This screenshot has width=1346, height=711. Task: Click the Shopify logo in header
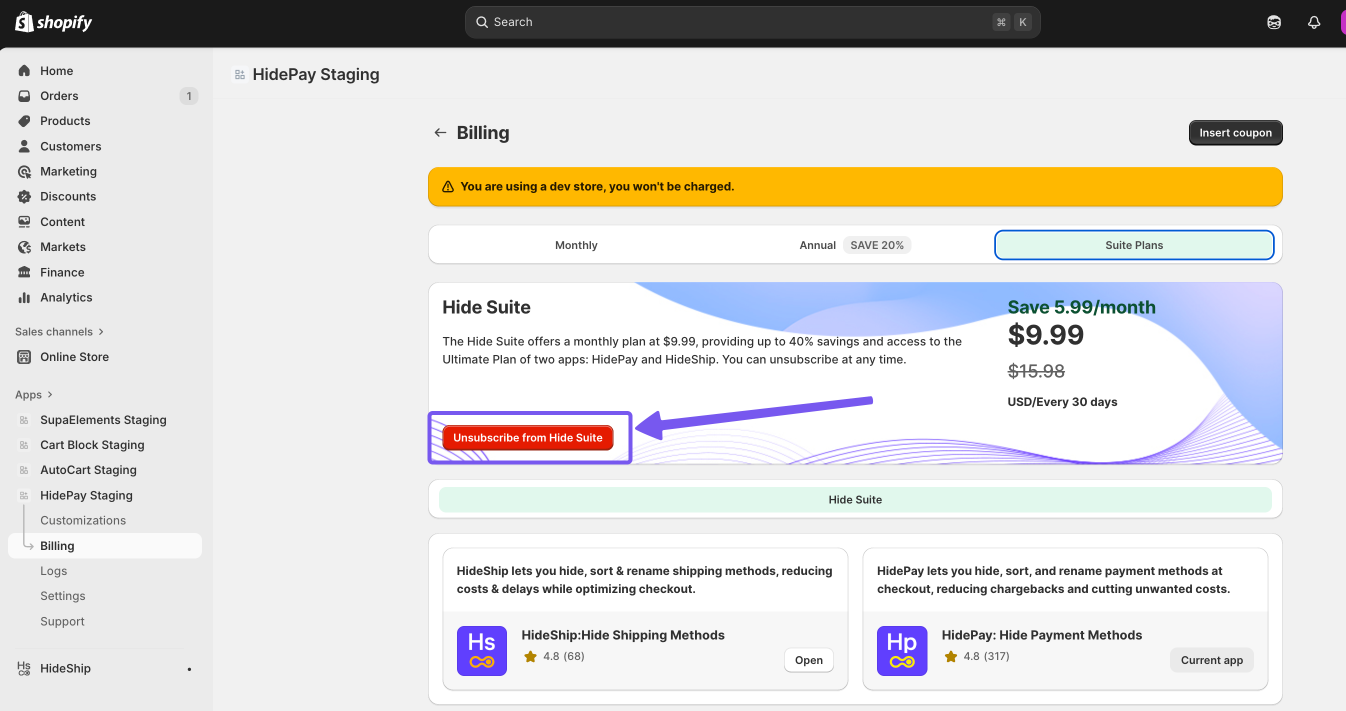pos(54,22)
